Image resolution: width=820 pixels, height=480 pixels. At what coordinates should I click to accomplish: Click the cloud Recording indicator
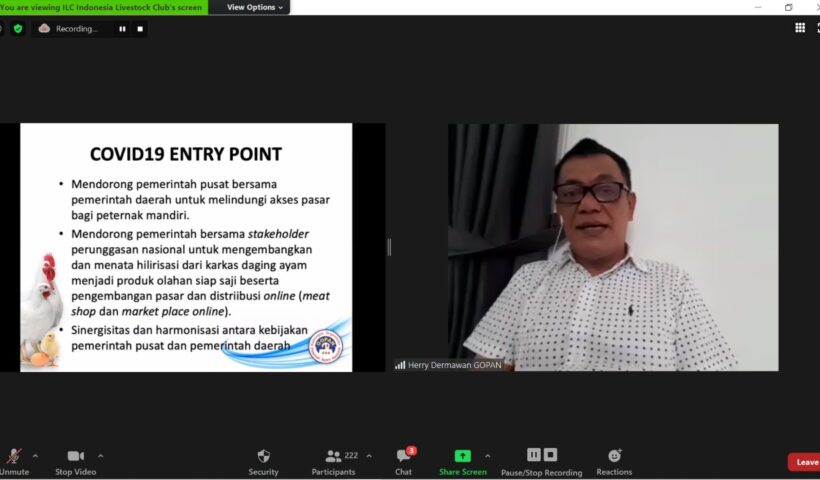click(68, 29)
